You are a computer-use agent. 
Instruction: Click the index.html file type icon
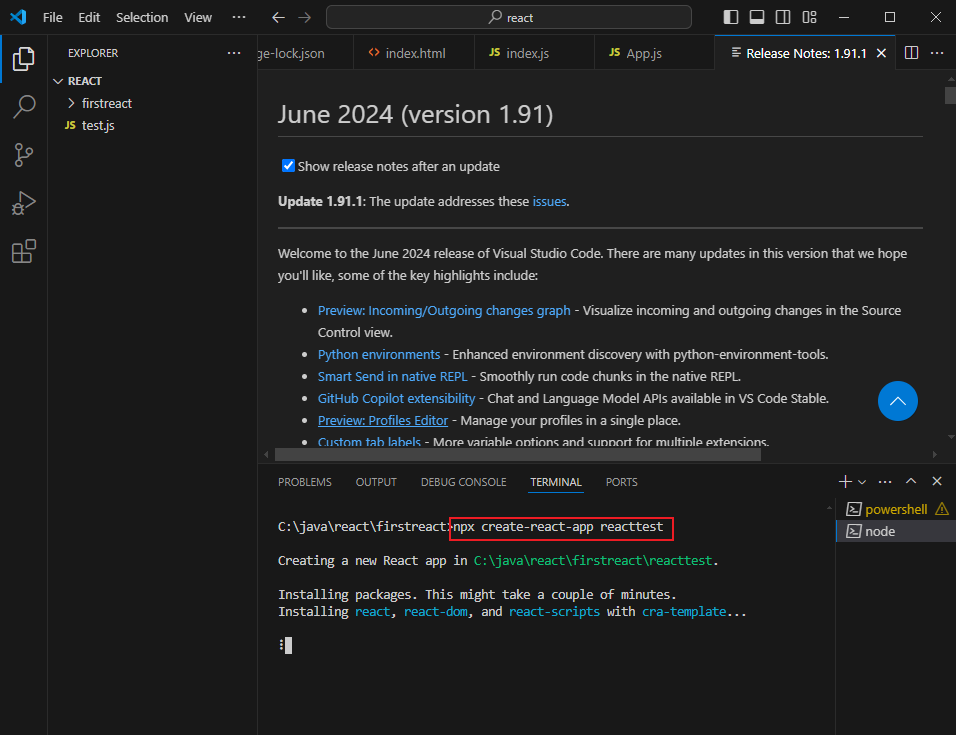374,52
